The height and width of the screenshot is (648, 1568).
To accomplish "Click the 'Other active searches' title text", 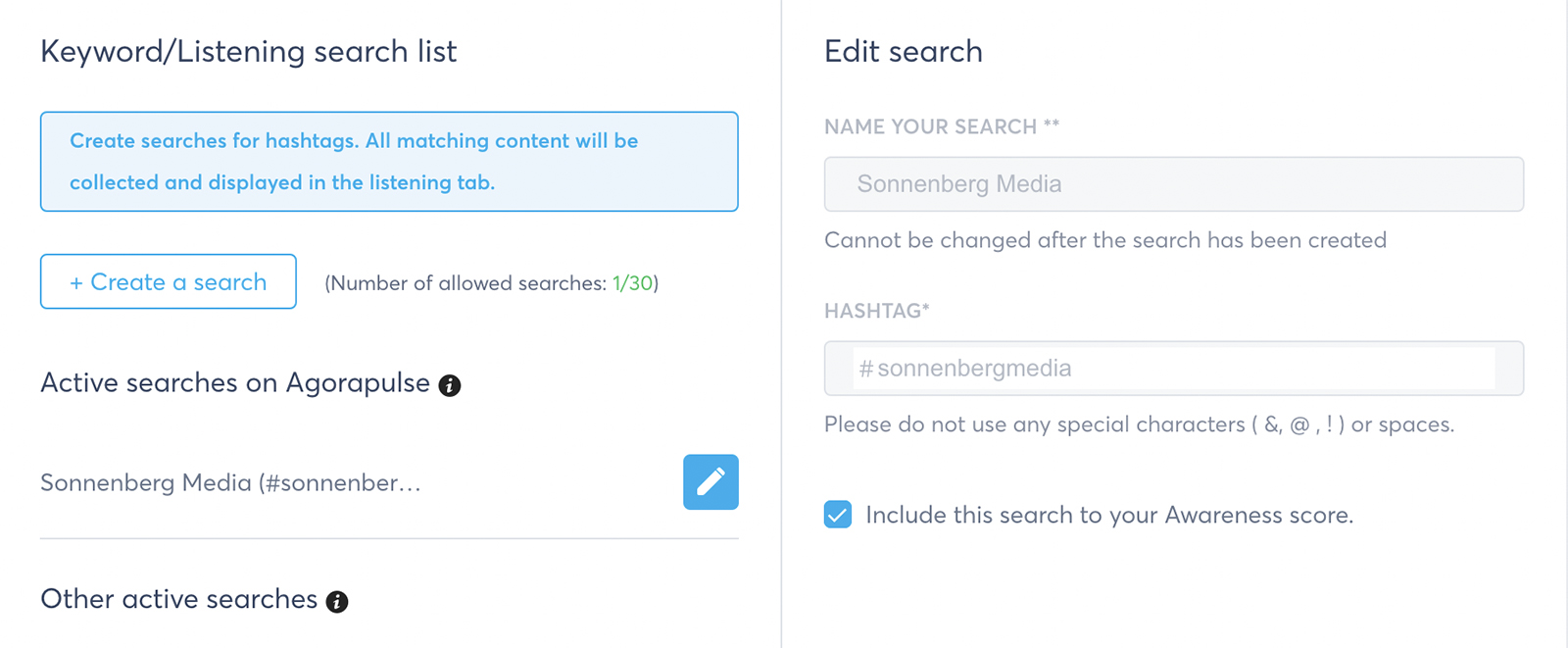I will (x=179, y=599).
